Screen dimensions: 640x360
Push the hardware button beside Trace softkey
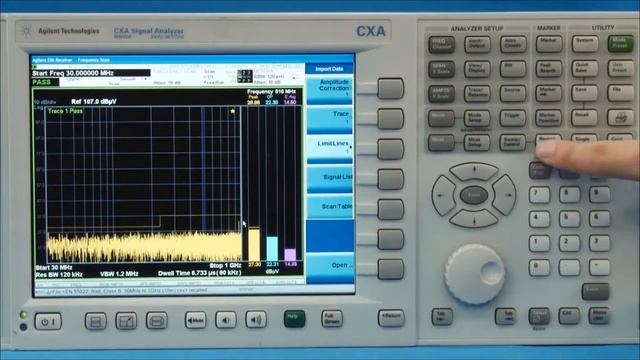coord(390,119)
